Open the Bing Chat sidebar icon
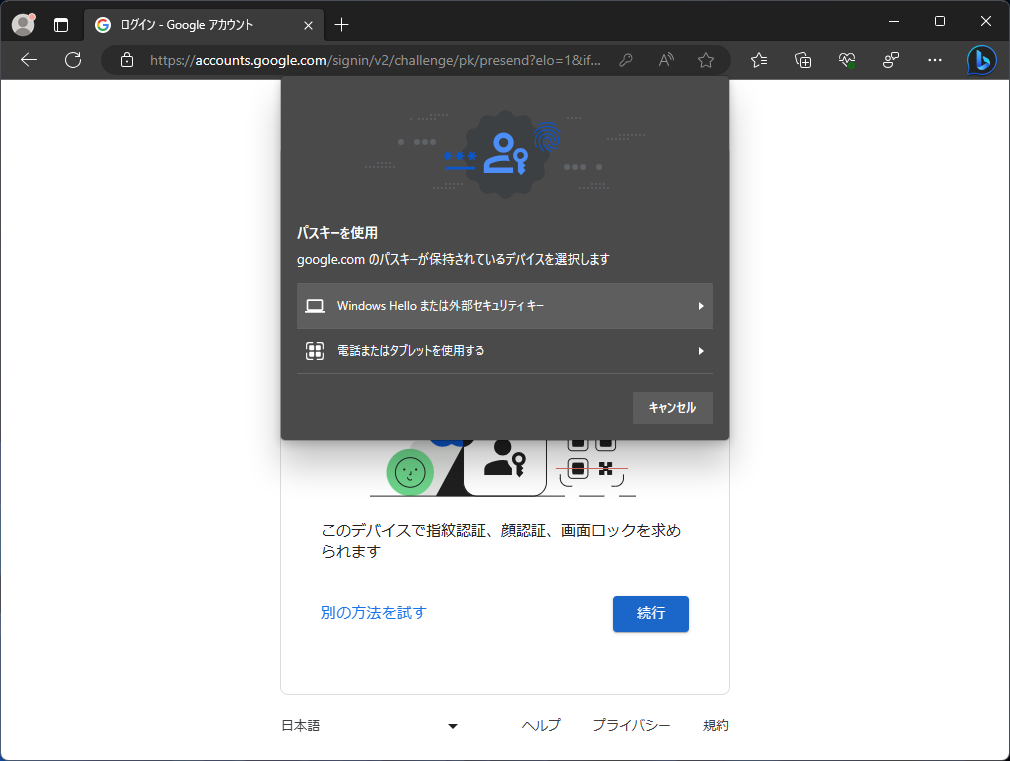 click(982, 60)
